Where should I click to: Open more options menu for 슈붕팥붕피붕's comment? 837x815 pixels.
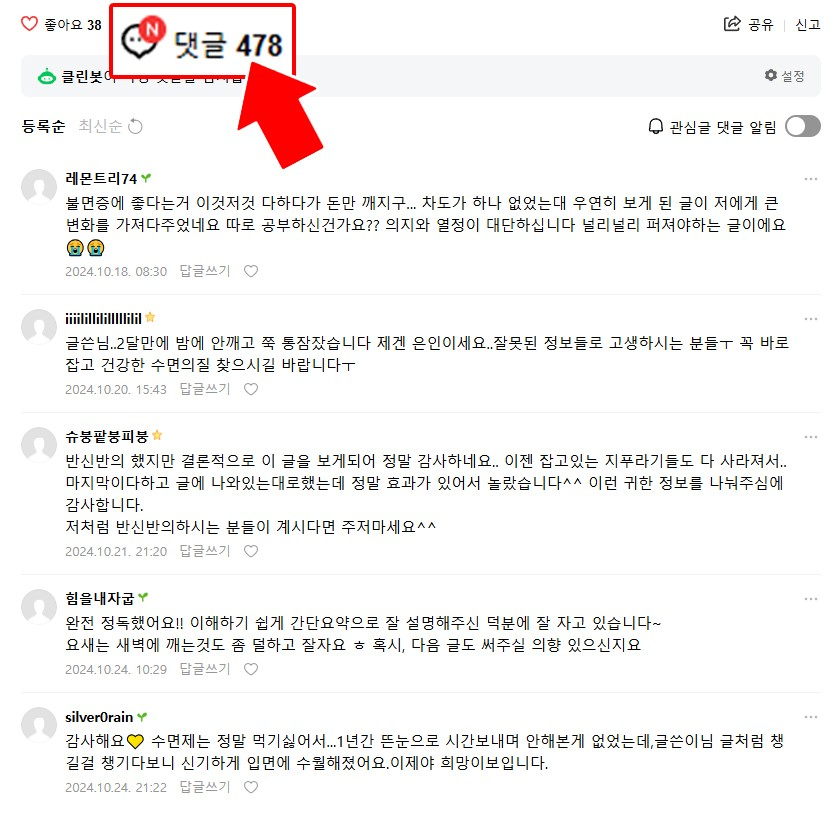(x=810, y=437)
